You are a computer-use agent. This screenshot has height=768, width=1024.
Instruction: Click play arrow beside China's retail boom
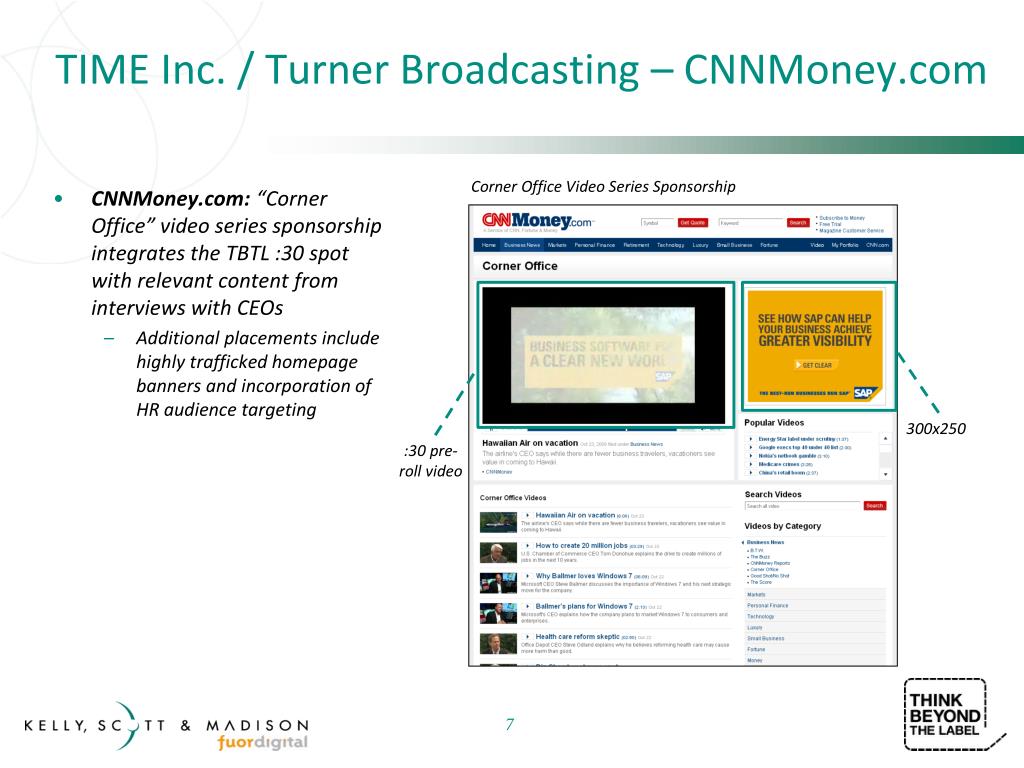coord(751,473)
